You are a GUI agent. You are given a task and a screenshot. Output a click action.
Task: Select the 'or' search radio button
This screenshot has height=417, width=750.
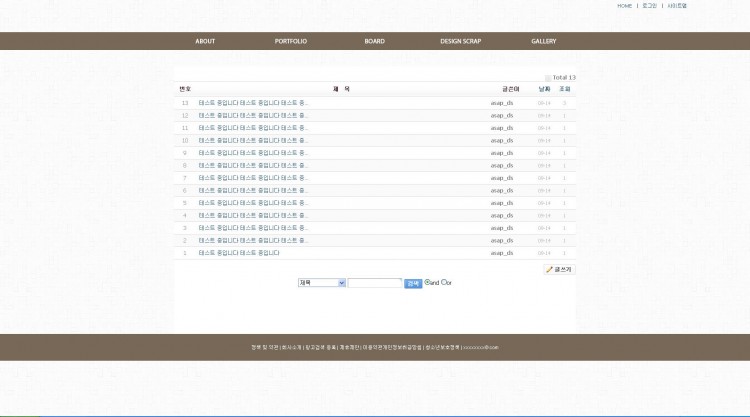[444, 282]
